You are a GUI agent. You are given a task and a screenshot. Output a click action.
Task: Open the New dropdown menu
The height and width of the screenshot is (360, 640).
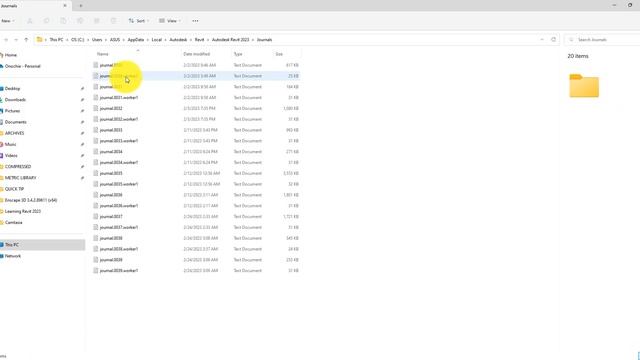pos(7,21)
